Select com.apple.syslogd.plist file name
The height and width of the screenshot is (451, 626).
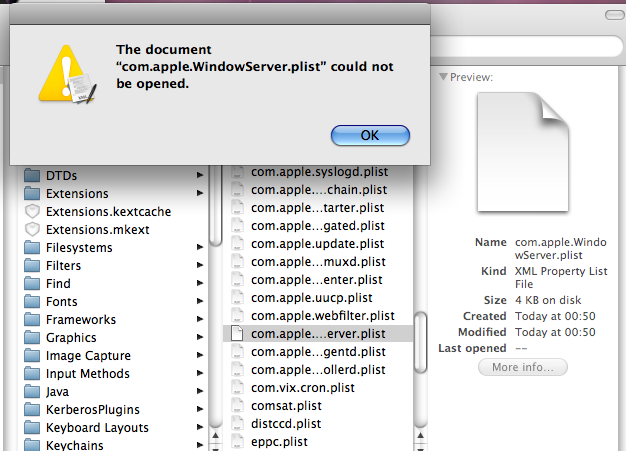[x=319, y=172]
